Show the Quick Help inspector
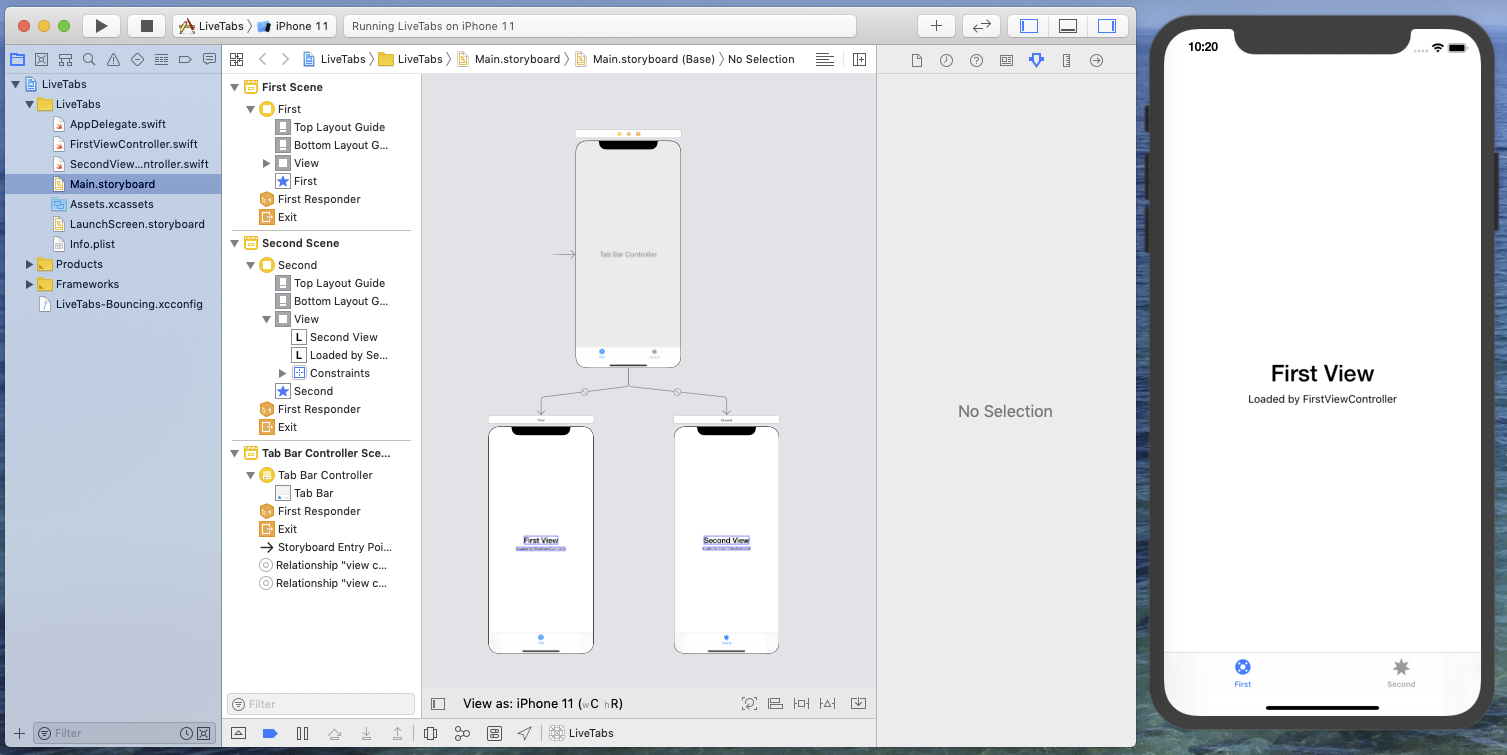Viewport: 1507px width, 755px height. (x=976, y=60)
